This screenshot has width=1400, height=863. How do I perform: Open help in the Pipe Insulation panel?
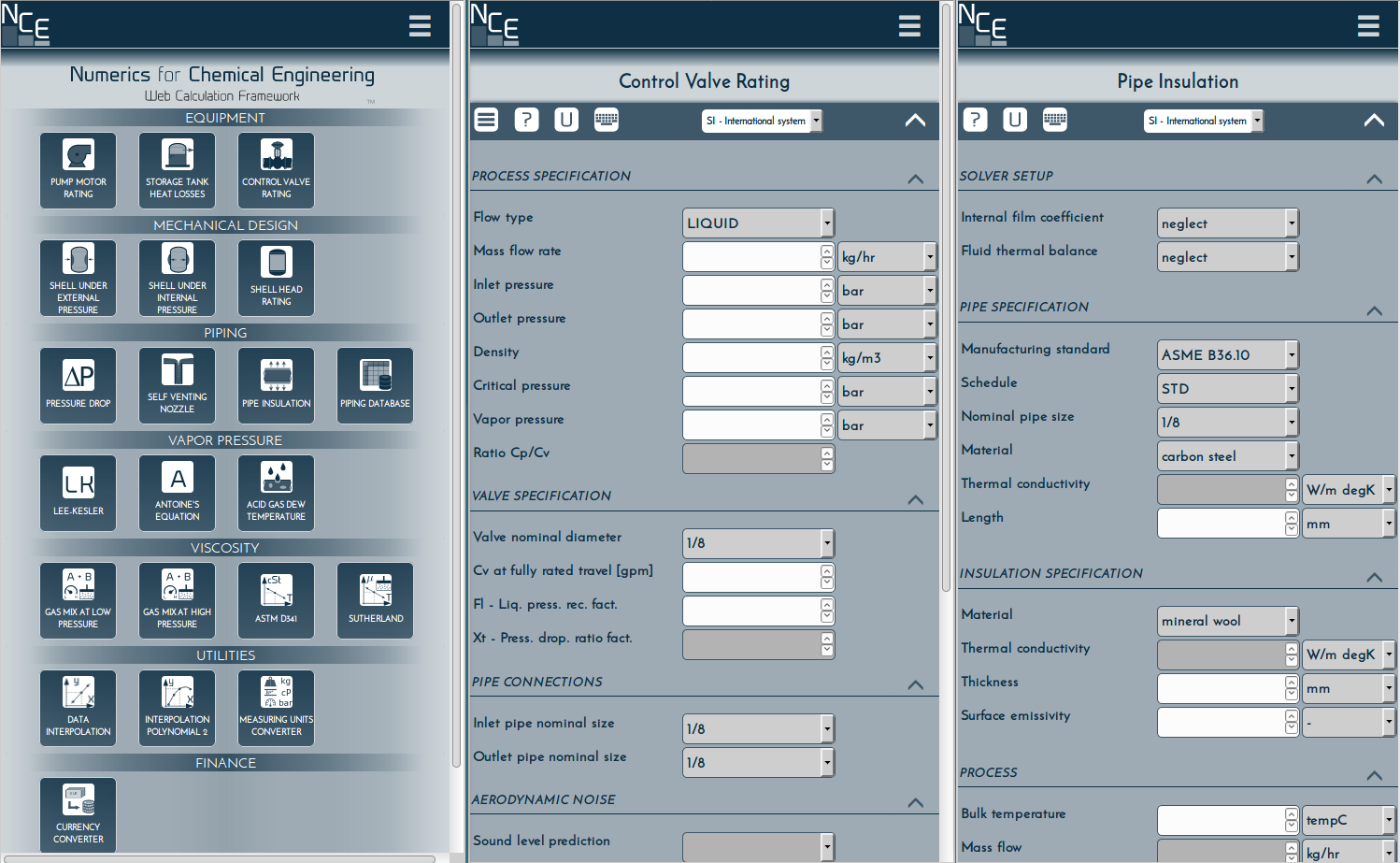pos(975,120)
